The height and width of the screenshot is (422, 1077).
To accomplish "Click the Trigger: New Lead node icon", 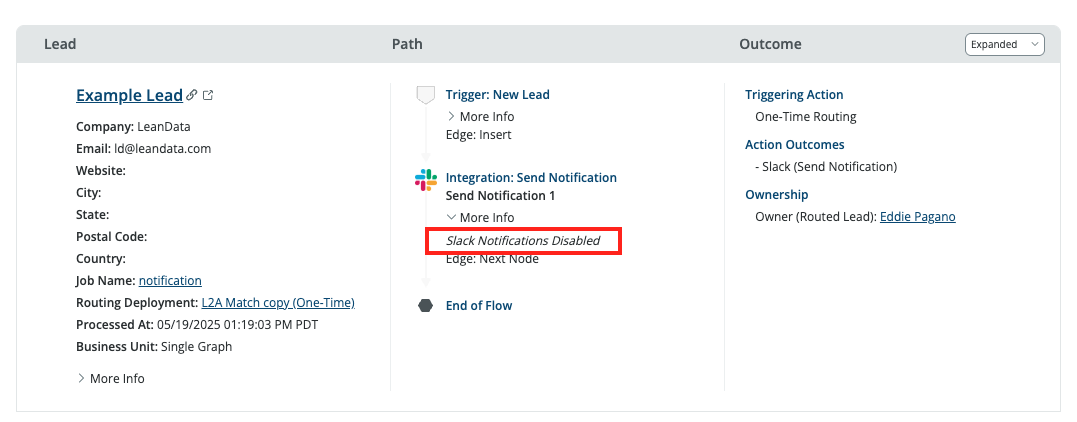I will [x=425, y=95].
